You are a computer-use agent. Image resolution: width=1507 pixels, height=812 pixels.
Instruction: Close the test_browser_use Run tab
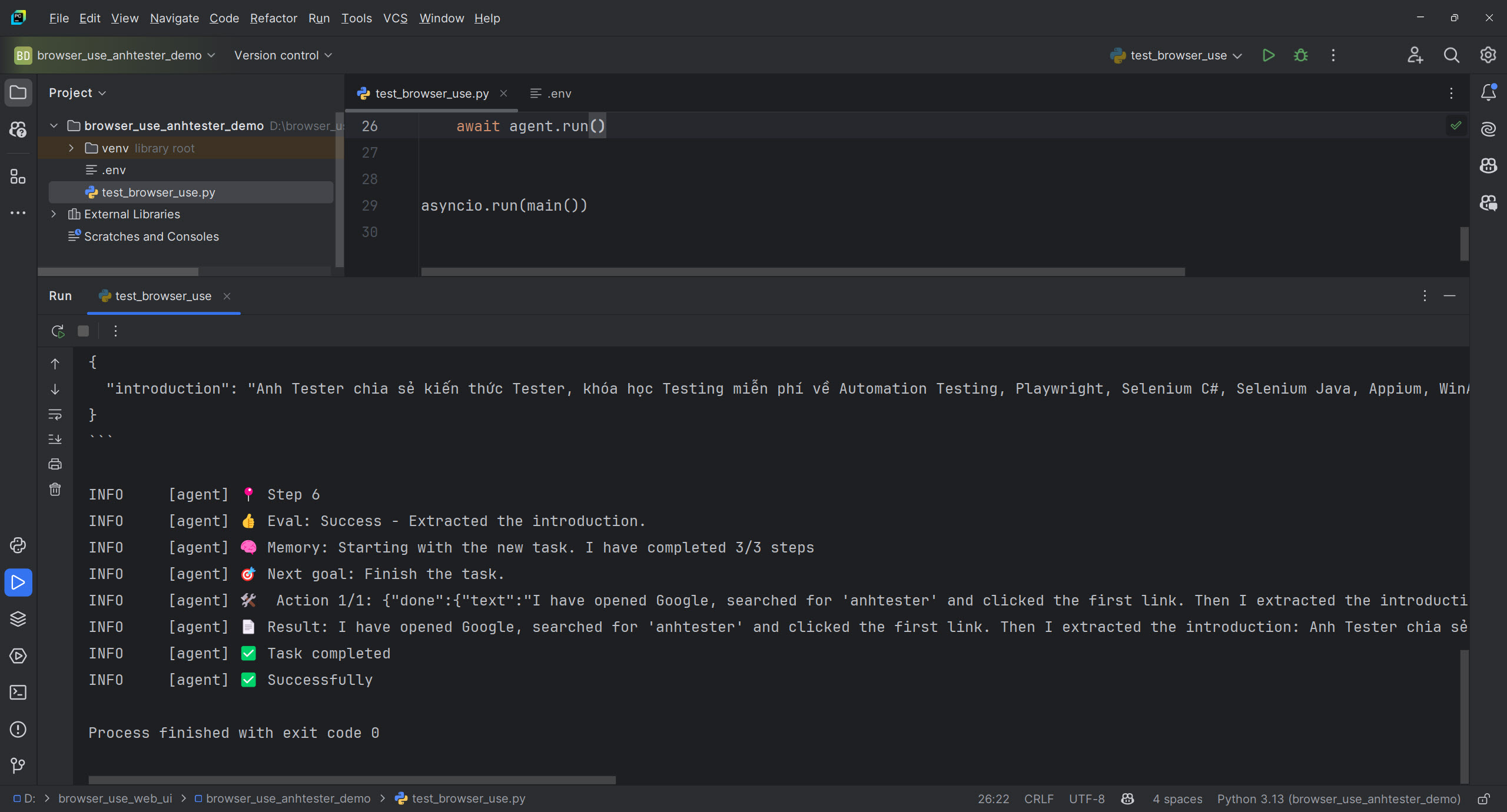[x=227, y=296]
